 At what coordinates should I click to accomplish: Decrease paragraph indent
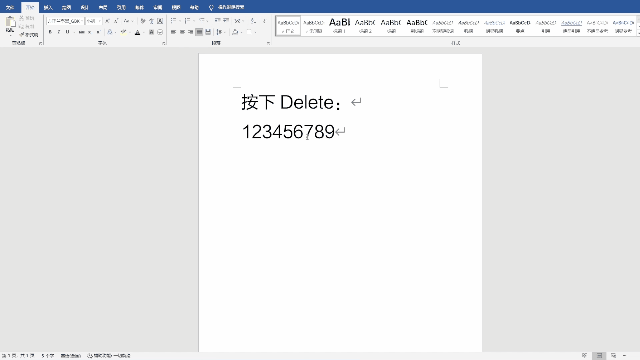click(x=217, y=20)
